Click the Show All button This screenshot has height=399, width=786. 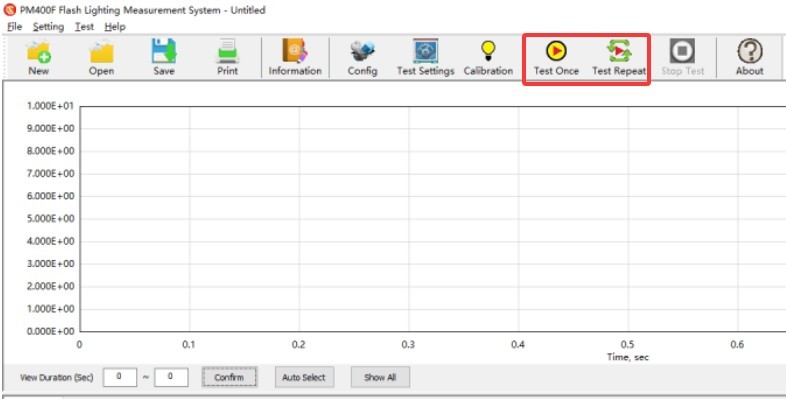click(x=380, y=377)
